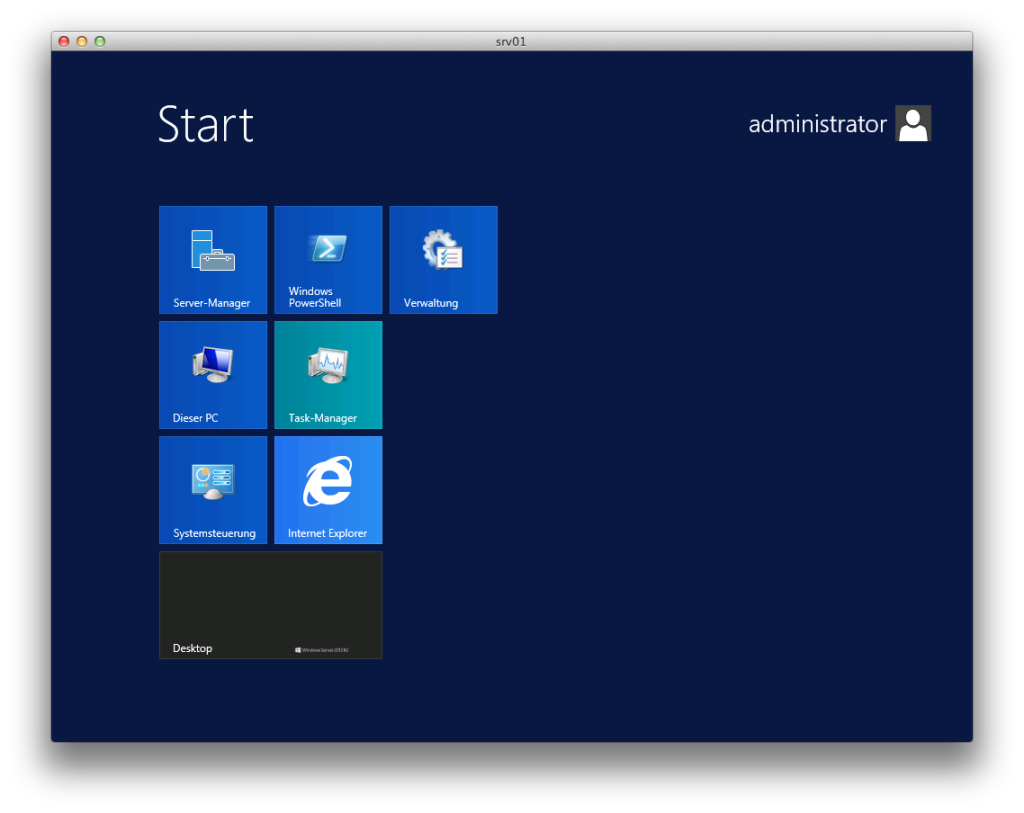1024x813 pixels.
Task: Zoom the srv01 window with green button
Action: [x=99, y=41]
